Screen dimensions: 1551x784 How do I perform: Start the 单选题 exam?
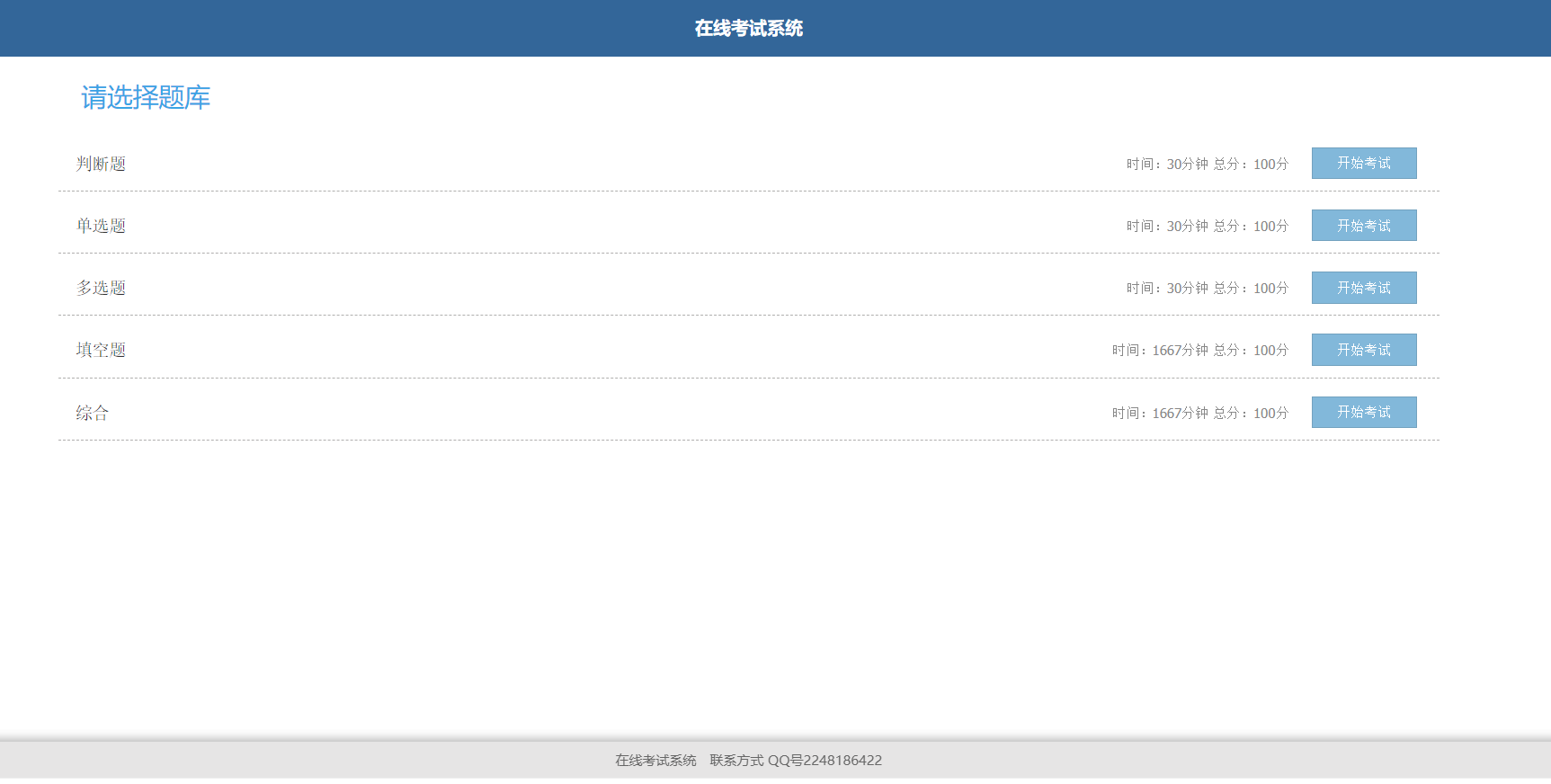[x=1363, y=226]
